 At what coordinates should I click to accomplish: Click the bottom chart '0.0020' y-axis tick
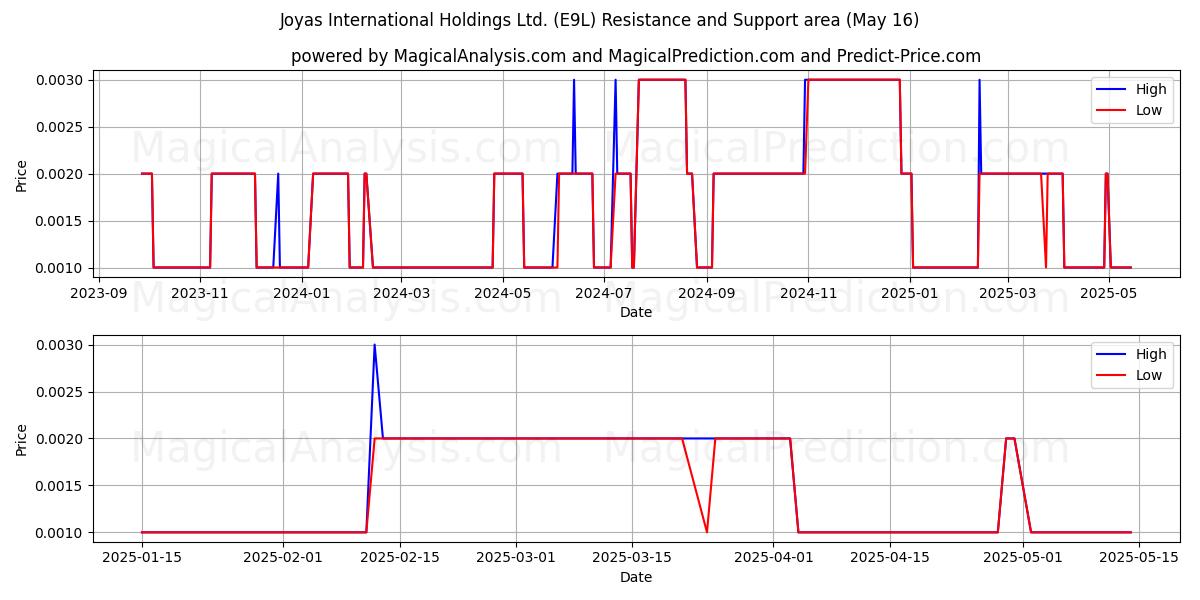[x=62, y=439]
